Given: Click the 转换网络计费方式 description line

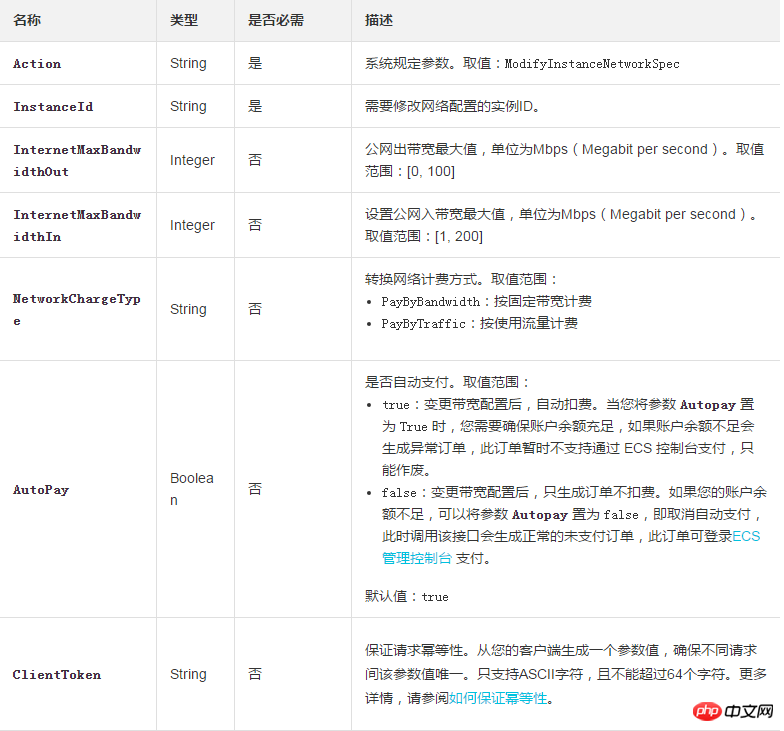Looking at the screenshot, I should click(461, 280).
